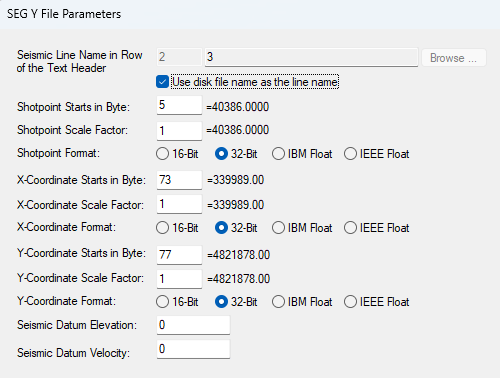The height and width of the screenshot is (378, 500).
Task: Click the =339989.00 value beside X-Coordinate Starts in Byte
Action: click(x=235, y=180)
